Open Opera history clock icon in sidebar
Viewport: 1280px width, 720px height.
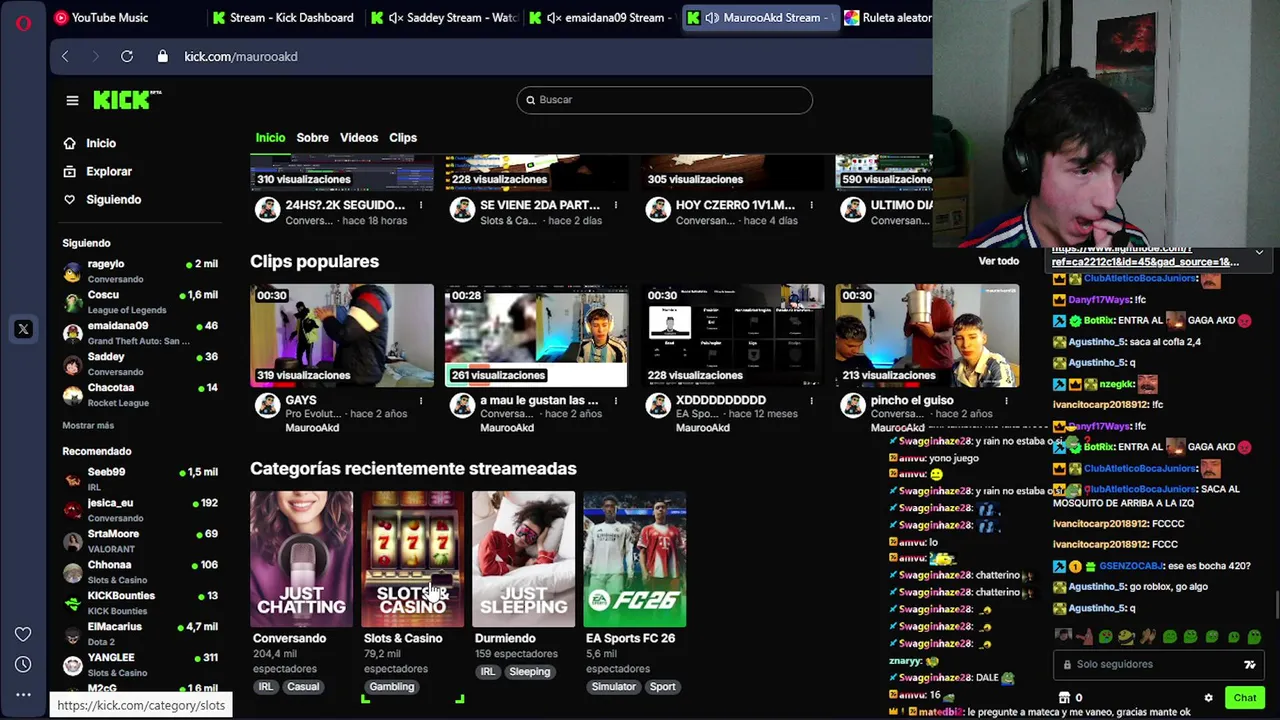pyautogui.click(x=23, y=664)
